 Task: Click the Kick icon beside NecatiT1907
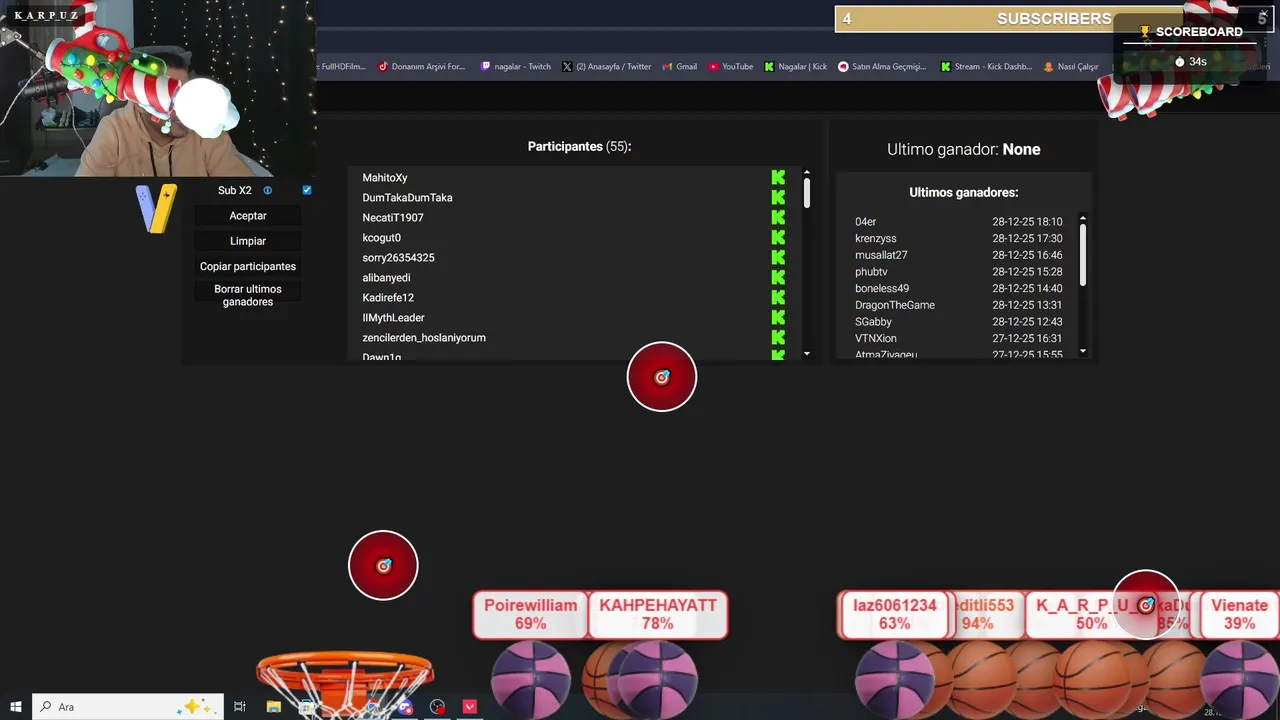tap(778, 217)
